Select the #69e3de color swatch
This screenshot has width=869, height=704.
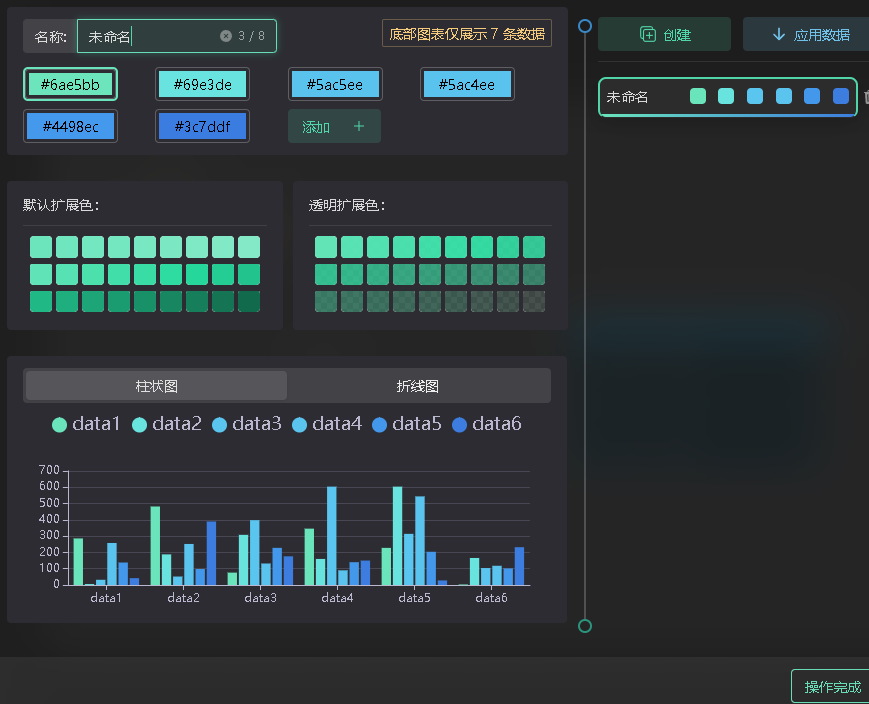pos(203,85)
